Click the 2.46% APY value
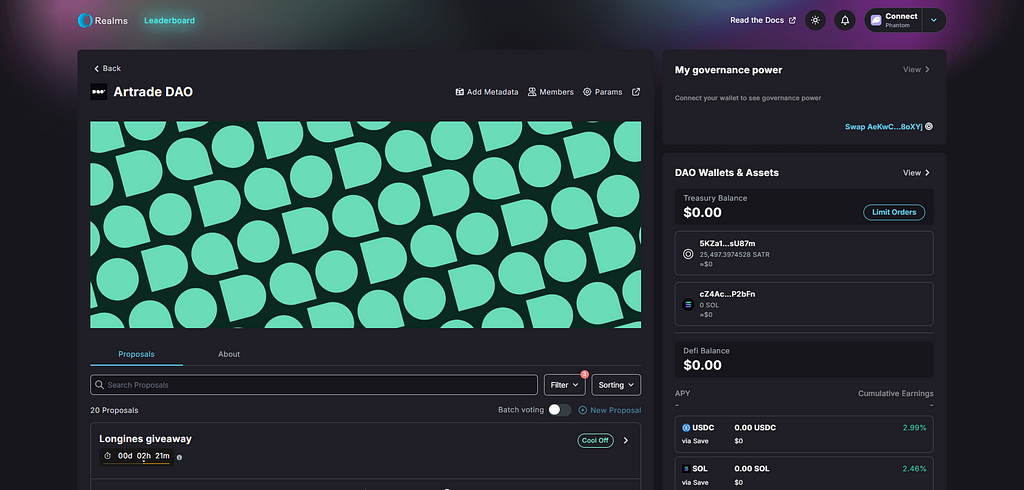This screenshot has height=490, width=1024. click(x=914, y=468)
